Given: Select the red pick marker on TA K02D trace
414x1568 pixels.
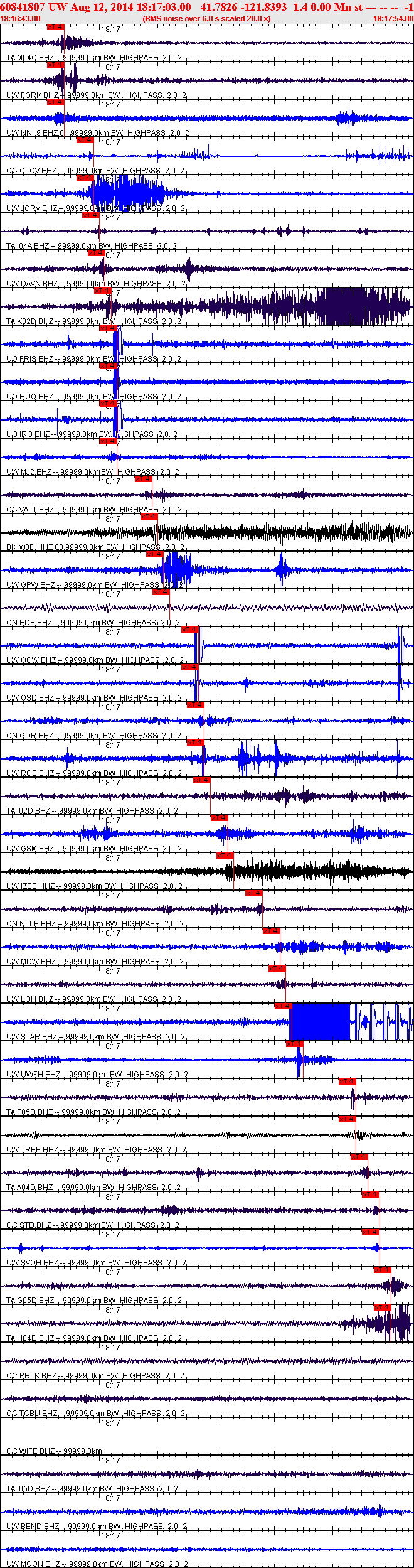Looking at the screenshot, I should click(x=102, y=291).
